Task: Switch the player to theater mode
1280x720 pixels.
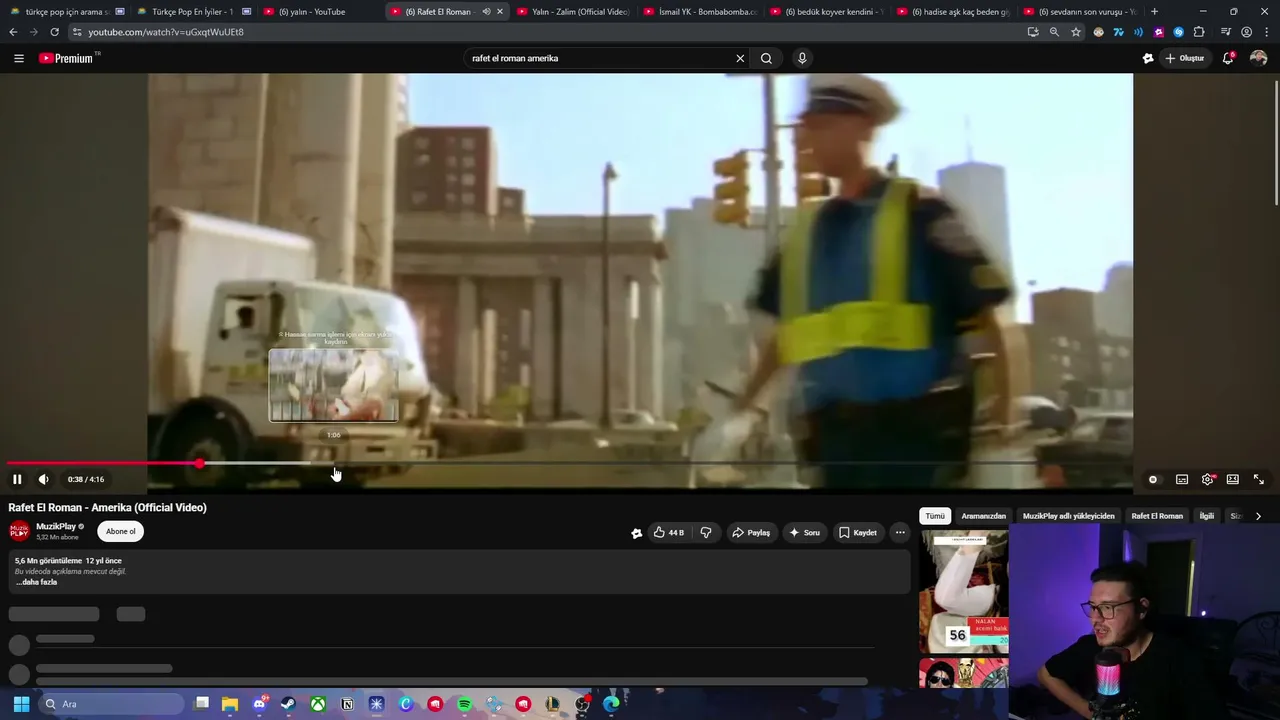Action: click(x=1233, y=479)
